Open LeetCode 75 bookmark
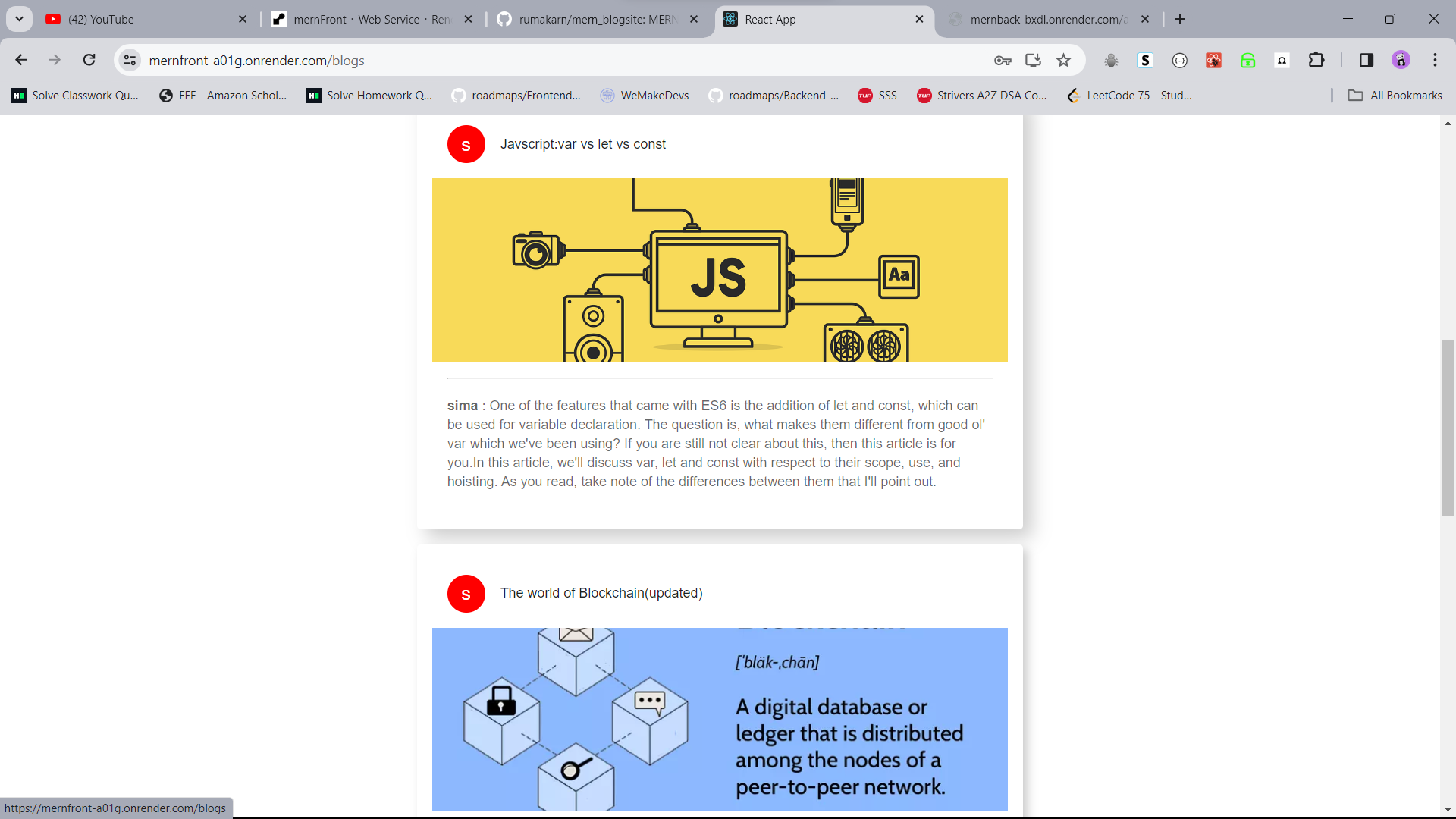This screenshot has height=819, width=1456. [x=1129, y=95]
